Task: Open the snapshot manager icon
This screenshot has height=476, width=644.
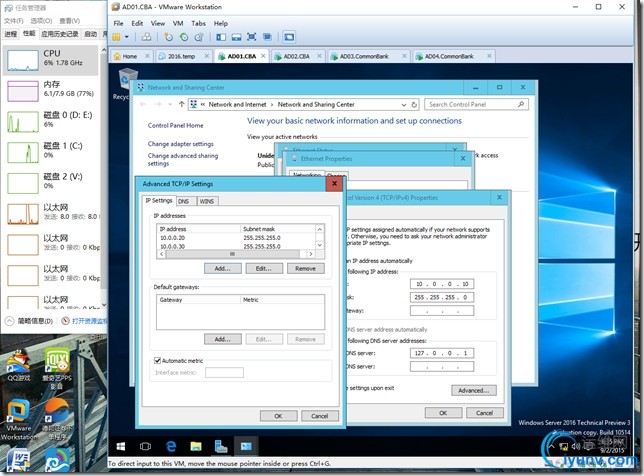Action: coord(199,37)
